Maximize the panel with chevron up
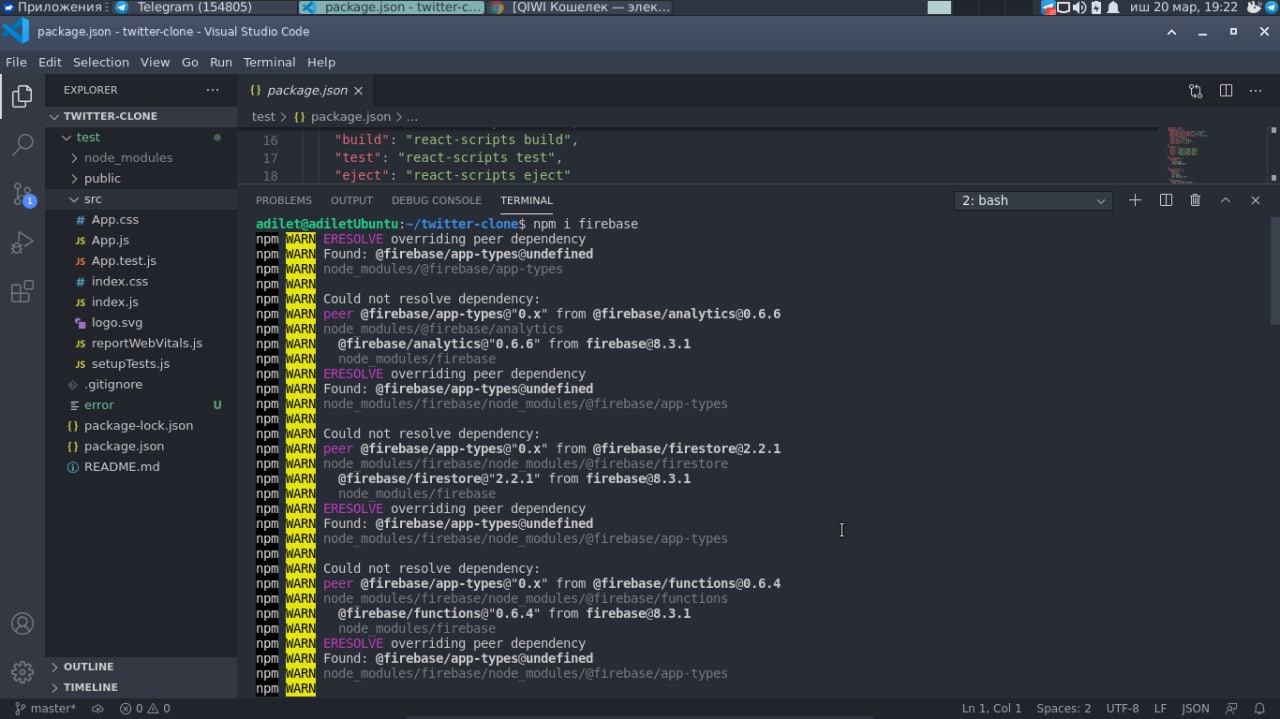The height and width of the screenshot is (719, 1280). 1225,200
